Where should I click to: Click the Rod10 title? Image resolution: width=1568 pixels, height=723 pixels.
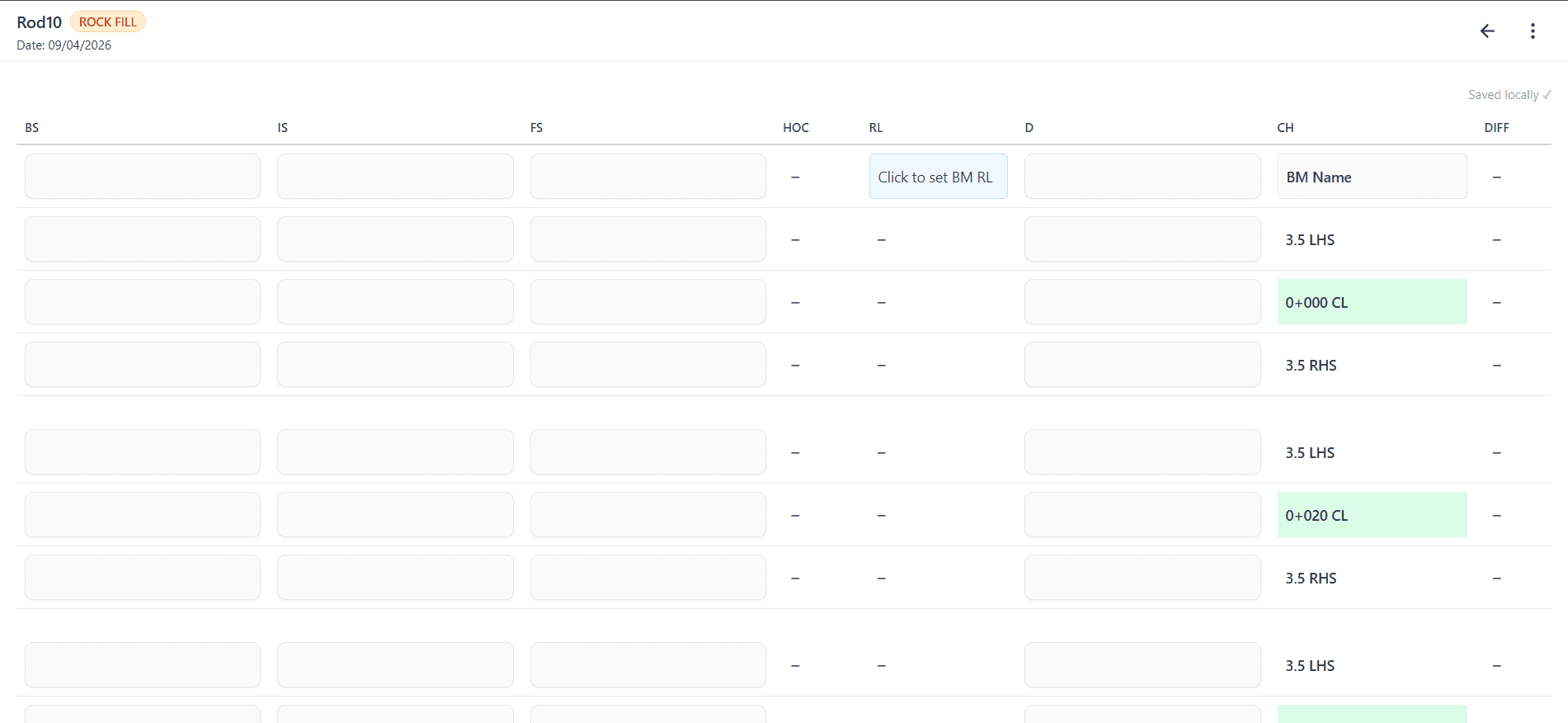click(x=40, y=22)
